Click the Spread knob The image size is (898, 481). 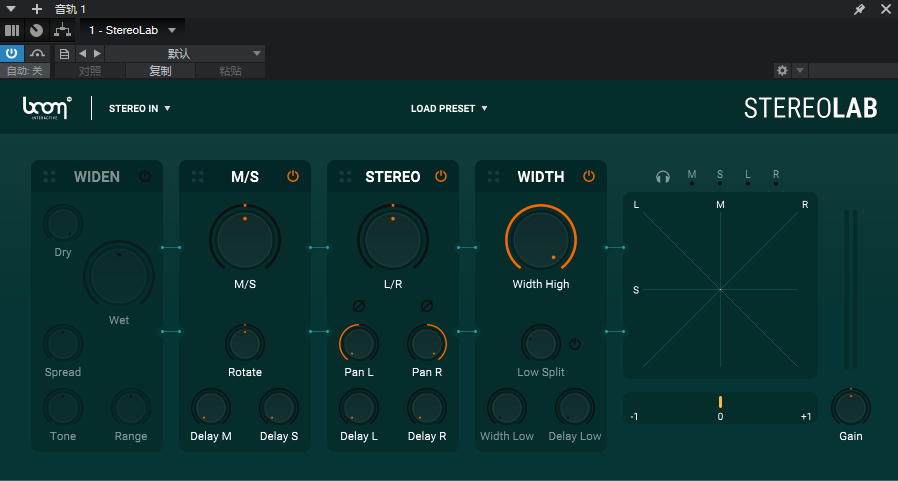click(63, 344)
